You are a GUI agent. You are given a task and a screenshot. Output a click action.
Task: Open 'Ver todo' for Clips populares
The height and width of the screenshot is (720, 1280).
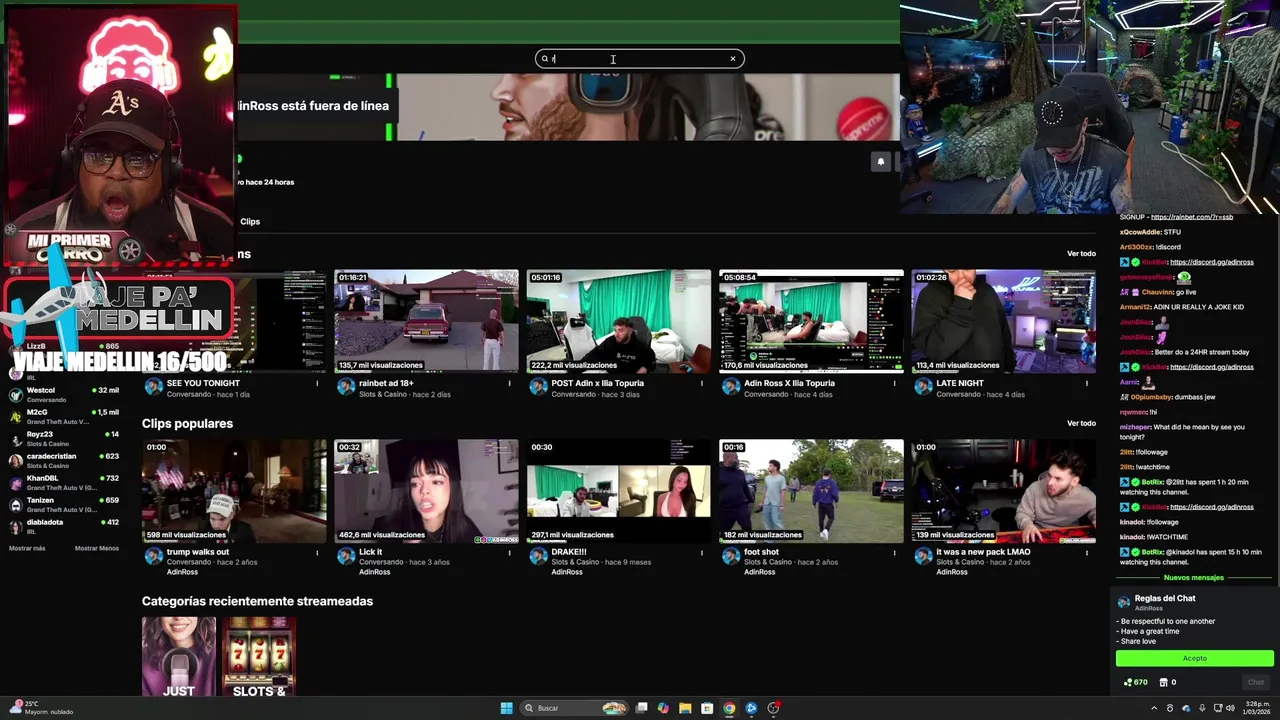click(1081, 423)
